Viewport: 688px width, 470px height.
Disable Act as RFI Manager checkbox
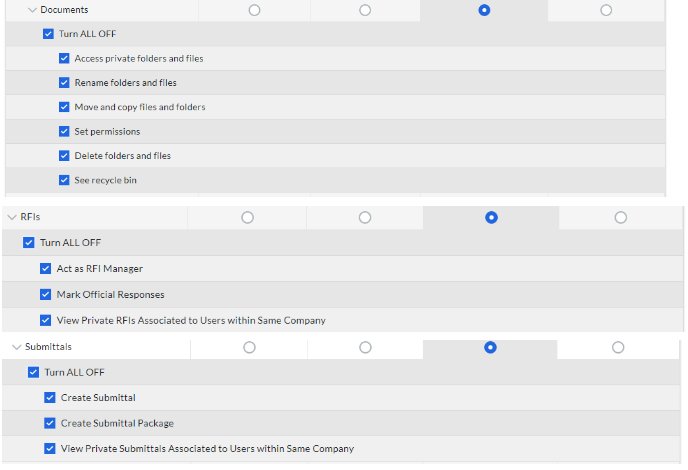coord(46,269)
